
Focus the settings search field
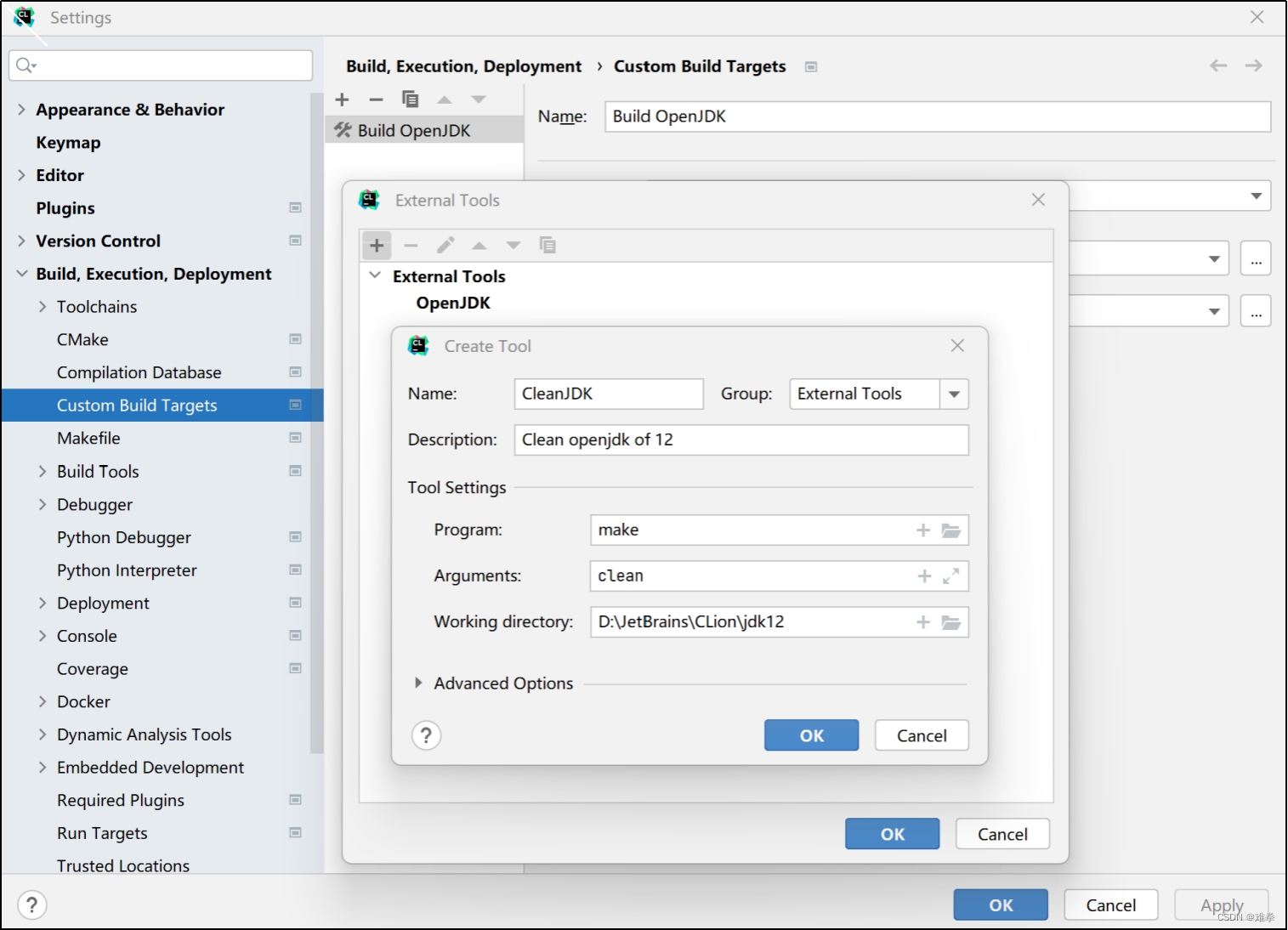(161, 65)
